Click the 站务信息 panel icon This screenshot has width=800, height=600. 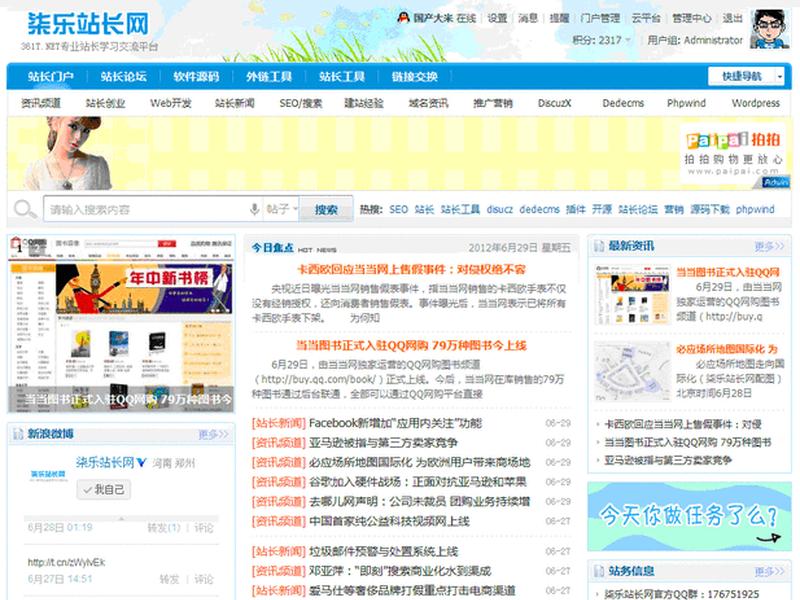click(x=598, y=571)
